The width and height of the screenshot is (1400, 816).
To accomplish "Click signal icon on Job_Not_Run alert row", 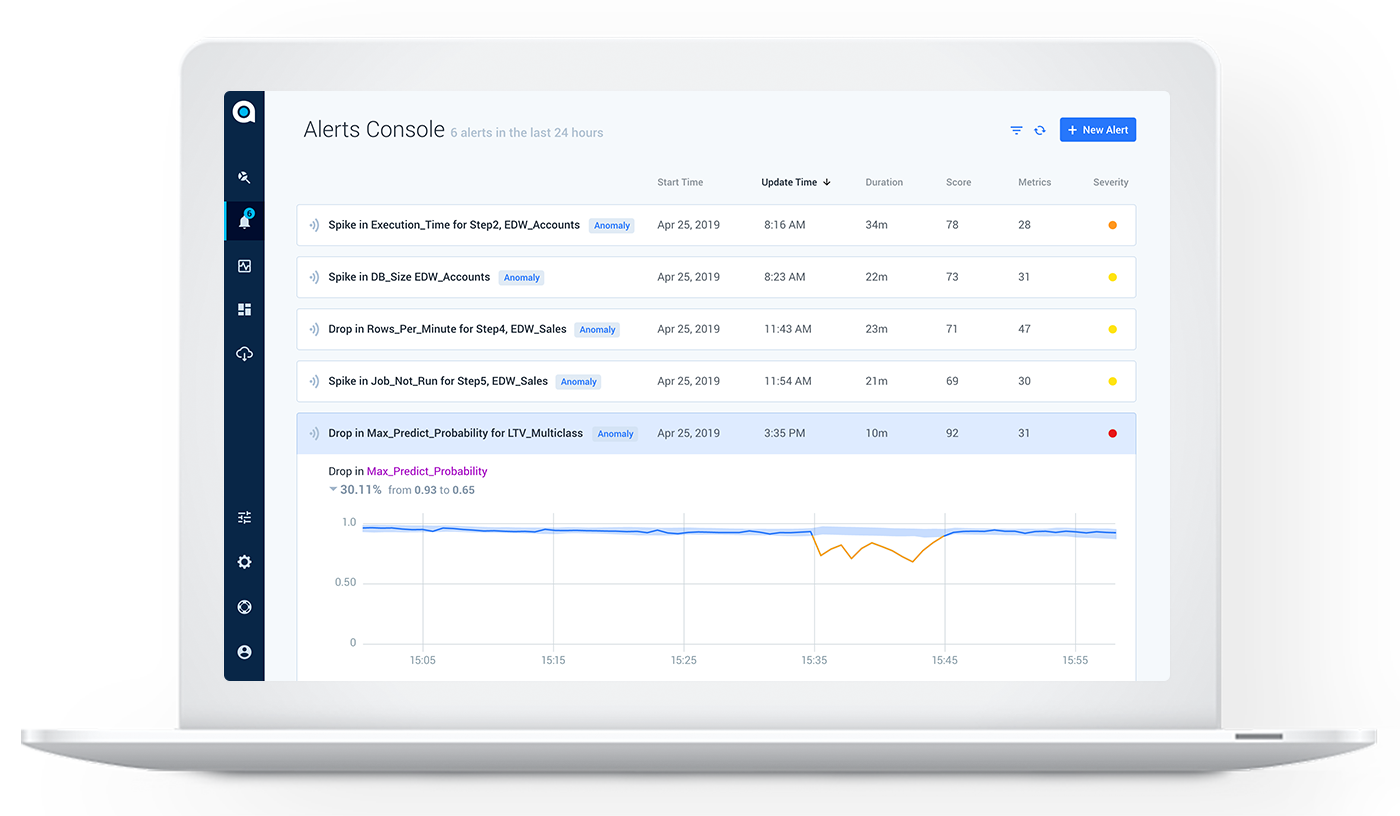I will (314, 382).
